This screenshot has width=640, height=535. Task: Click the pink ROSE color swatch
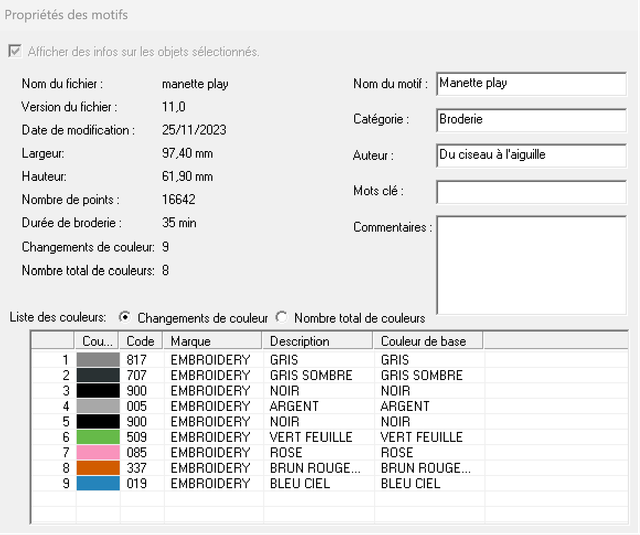98,453
